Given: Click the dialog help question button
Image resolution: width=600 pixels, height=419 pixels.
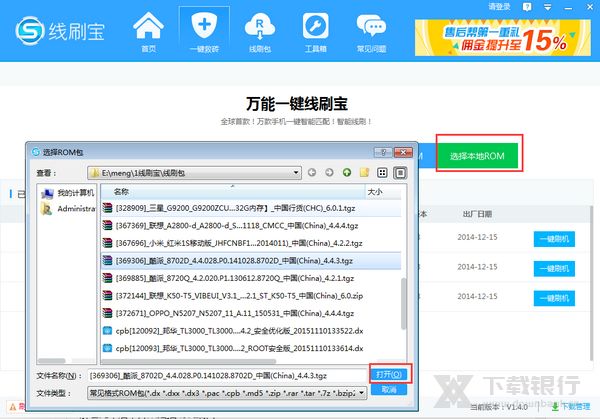Looking at the screenshot, I should [383, 152].
